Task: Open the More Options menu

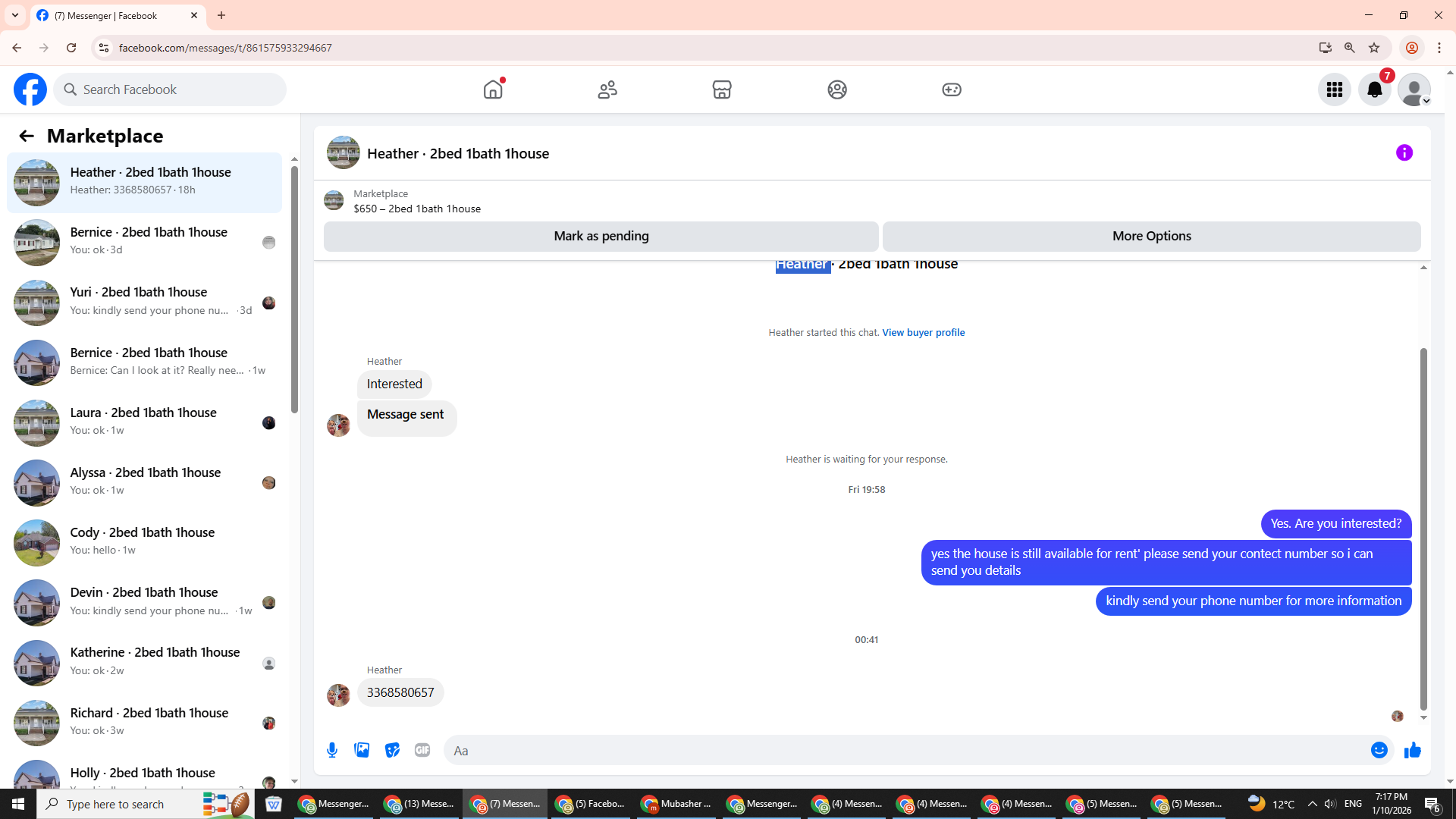Action: (x=1151, y=236)
